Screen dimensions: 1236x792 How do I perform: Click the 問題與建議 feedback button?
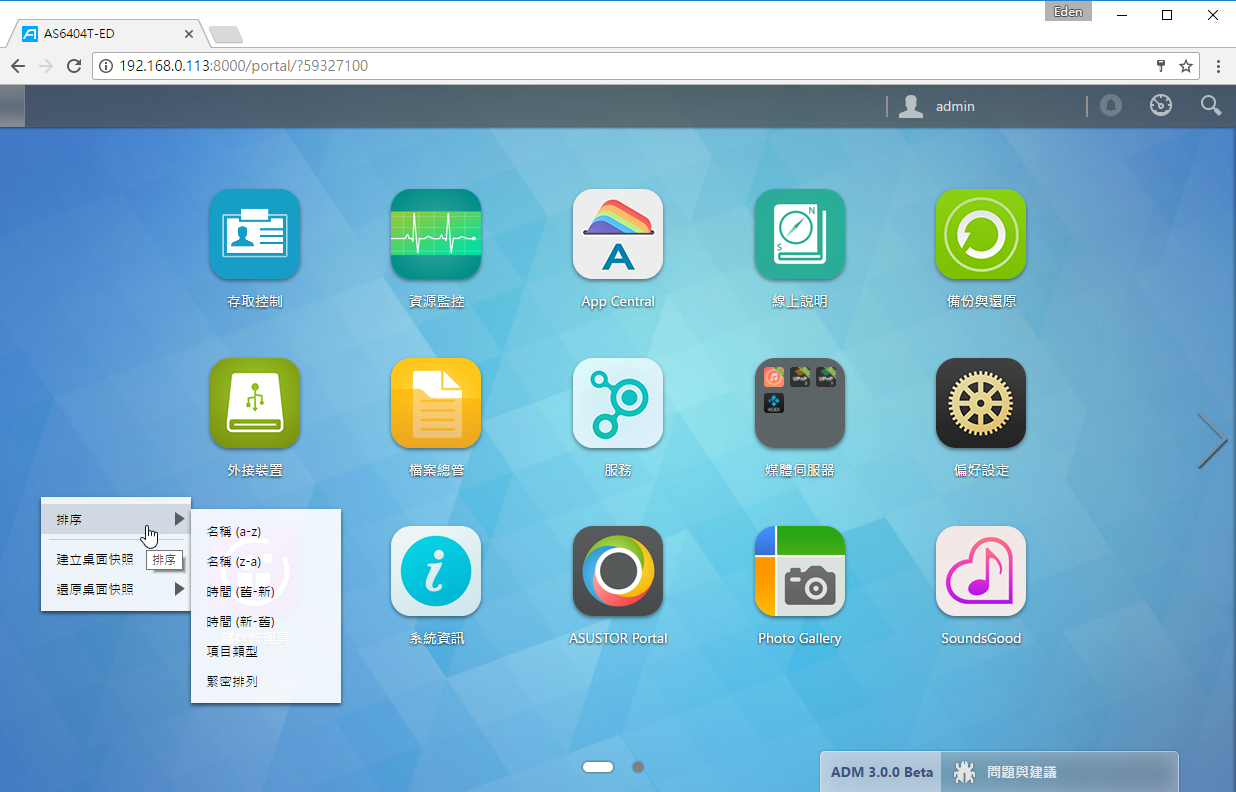pyautogui.click(x=1059, y=772)
